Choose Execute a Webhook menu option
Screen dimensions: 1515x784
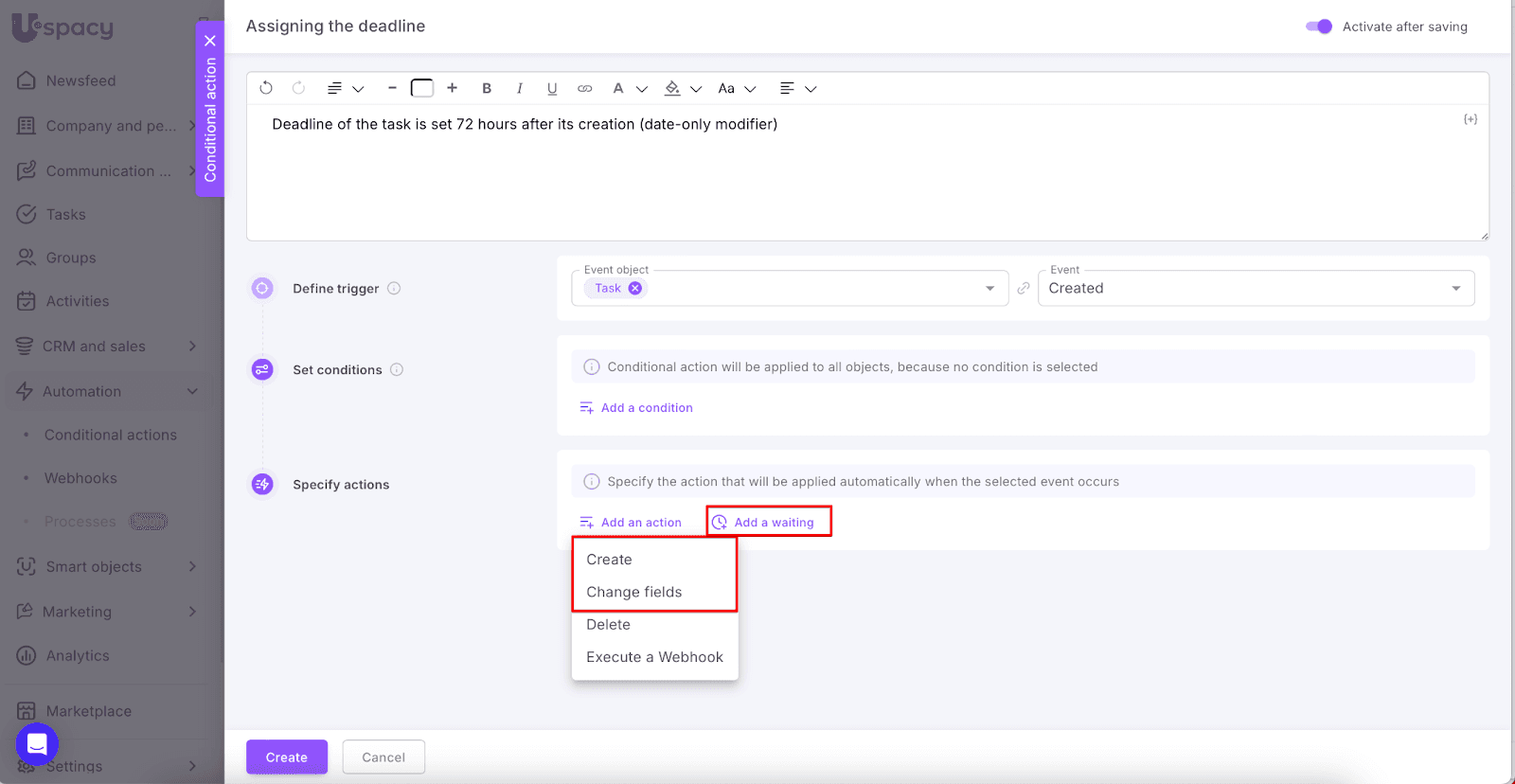[x=654, y=657]
